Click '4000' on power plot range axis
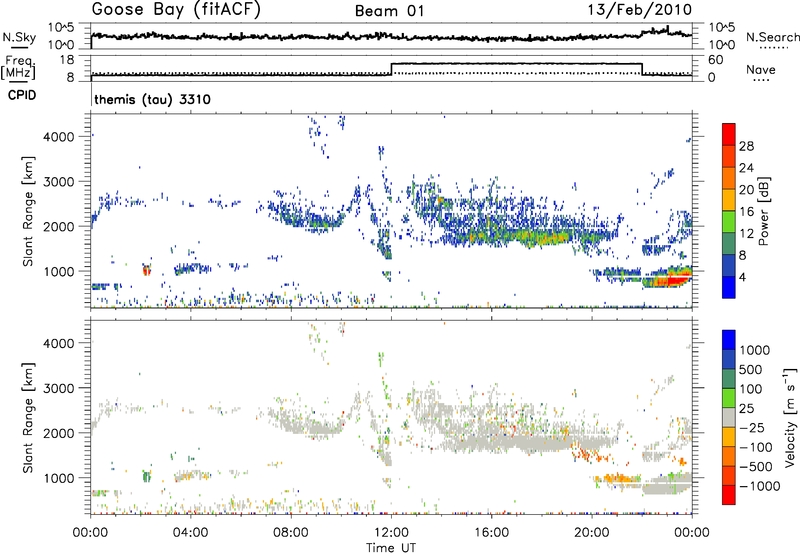Viewport: 800px width, 554px height. (x=59, y=137)
